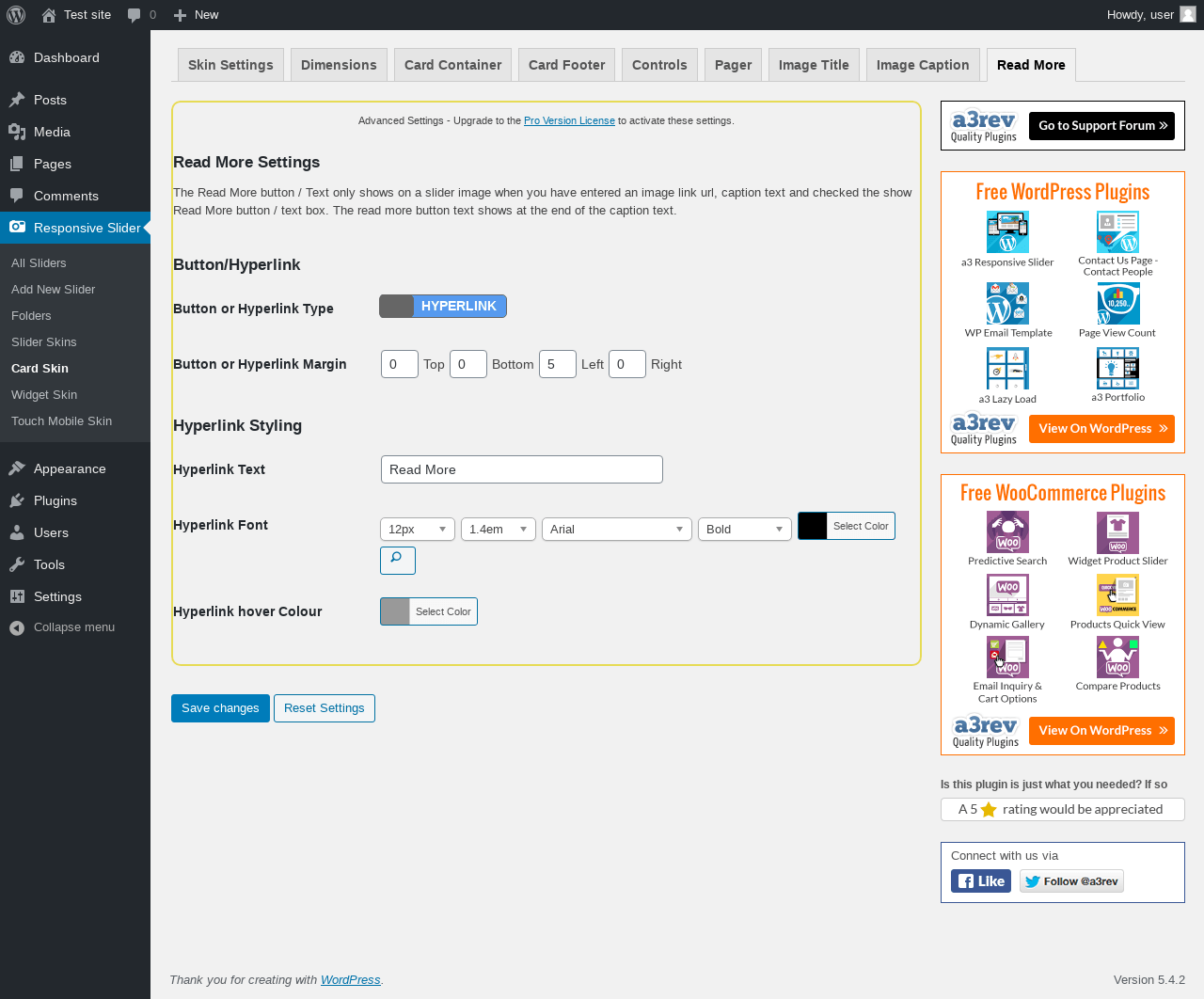Open the Page View Count plugin icon

(1117, 304)
